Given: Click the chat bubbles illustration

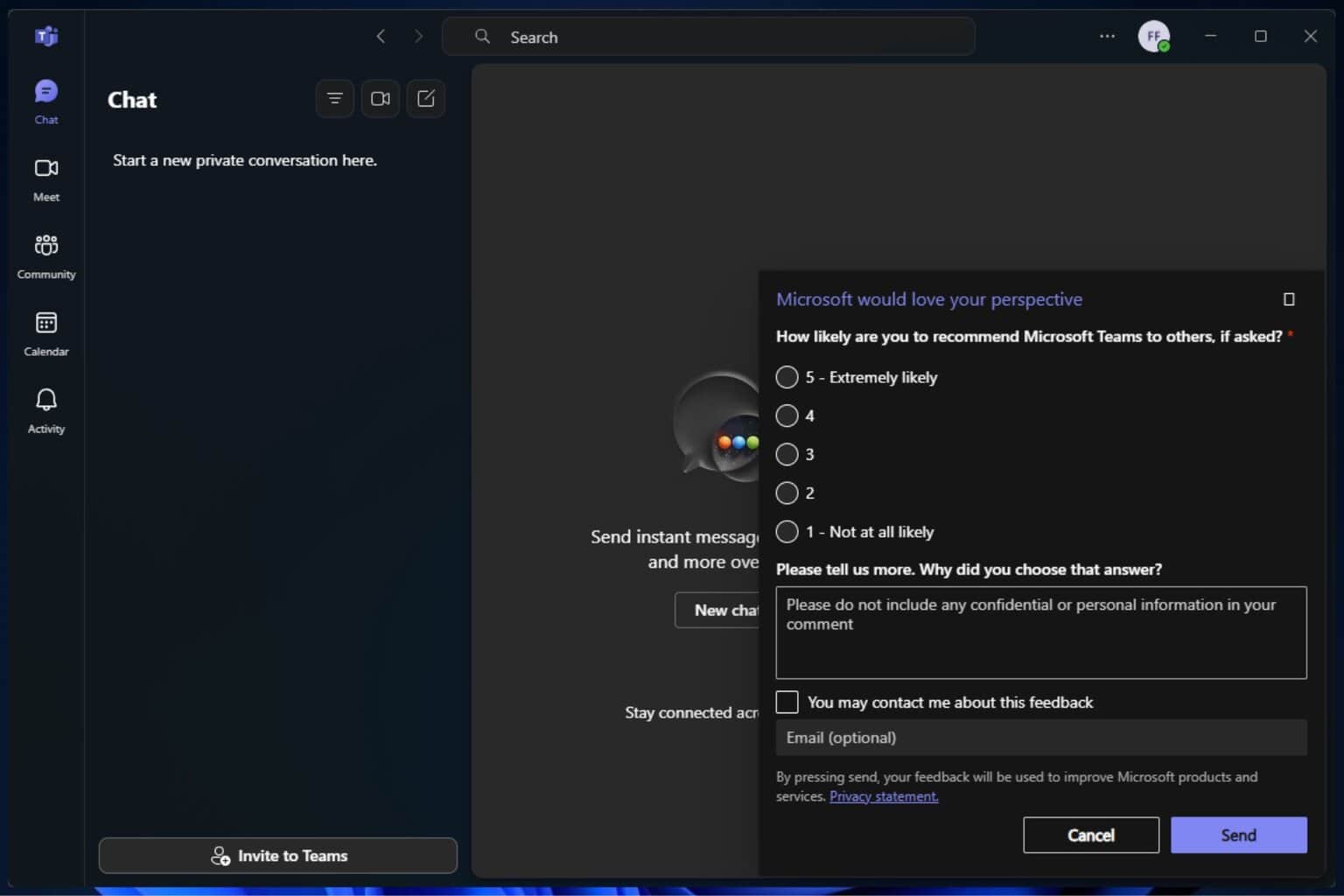Looking at the screenshot, I should pos(716,427).
